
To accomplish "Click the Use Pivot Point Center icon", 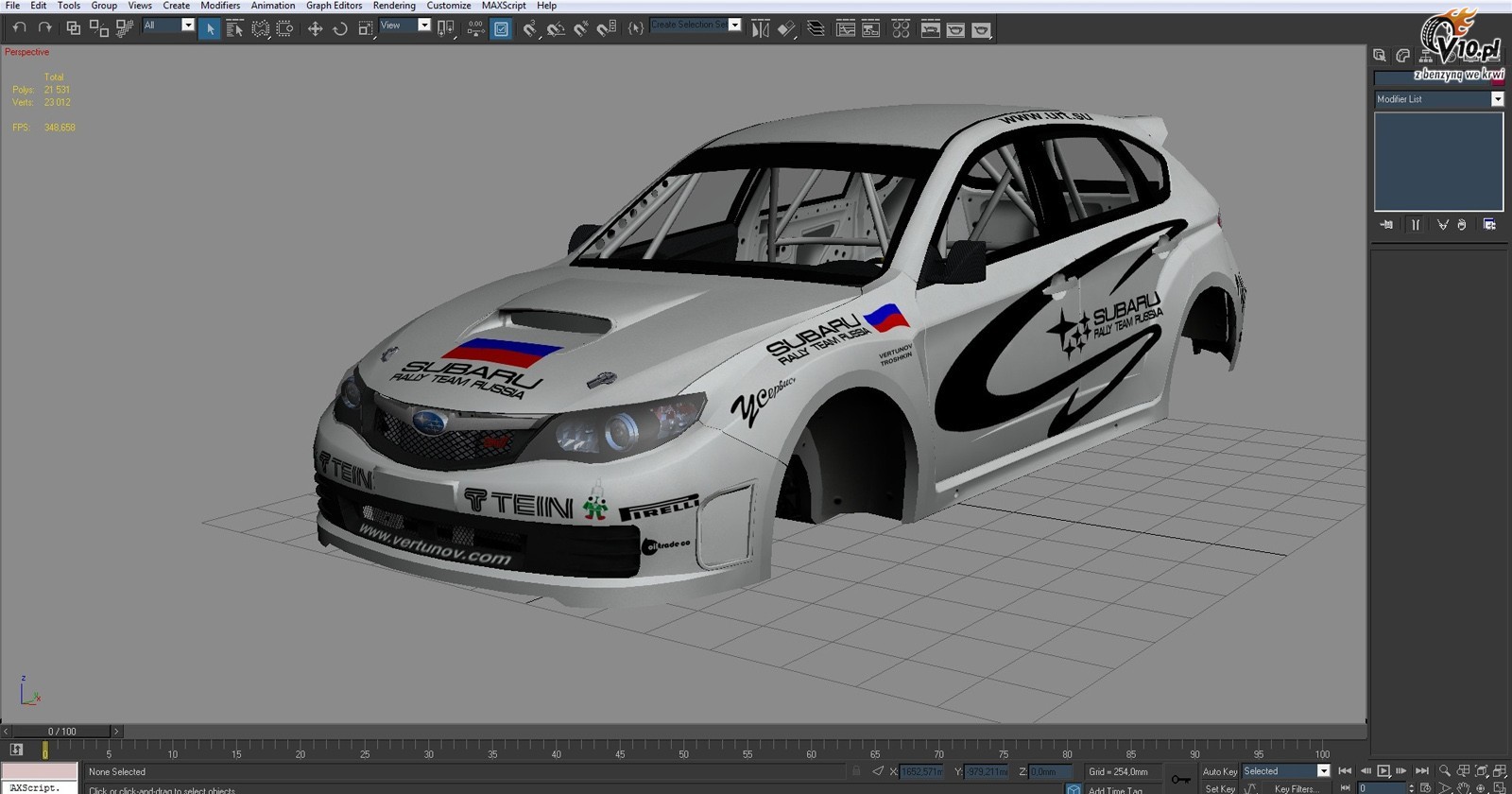I will 446,29.
